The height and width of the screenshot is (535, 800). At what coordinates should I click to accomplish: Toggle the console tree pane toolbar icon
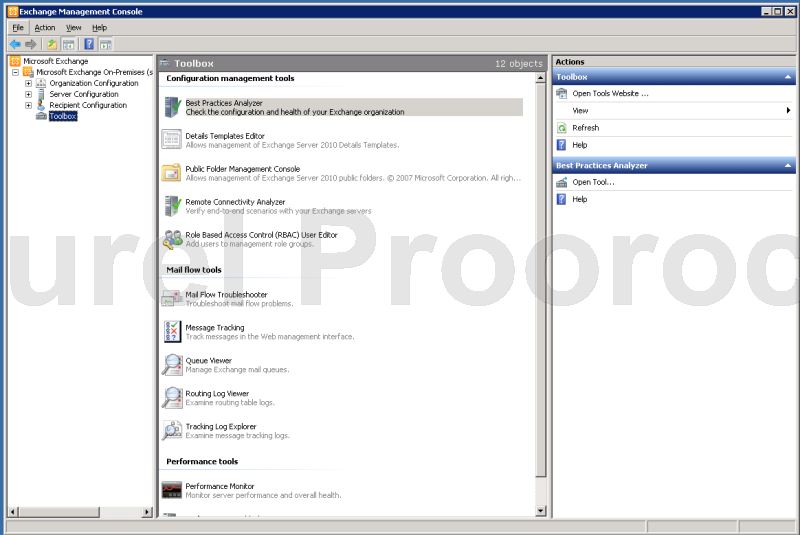click(68, 44)
